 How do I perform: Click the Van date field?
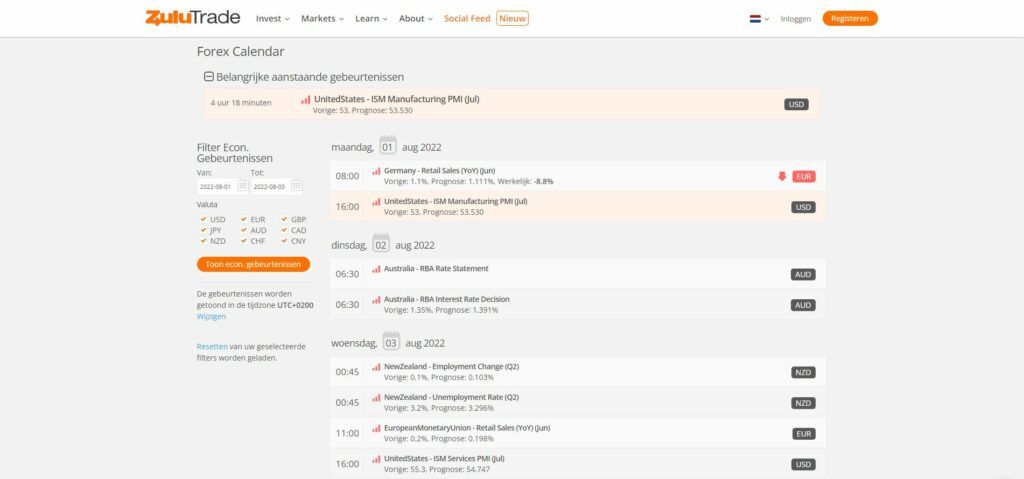point(216,186)
